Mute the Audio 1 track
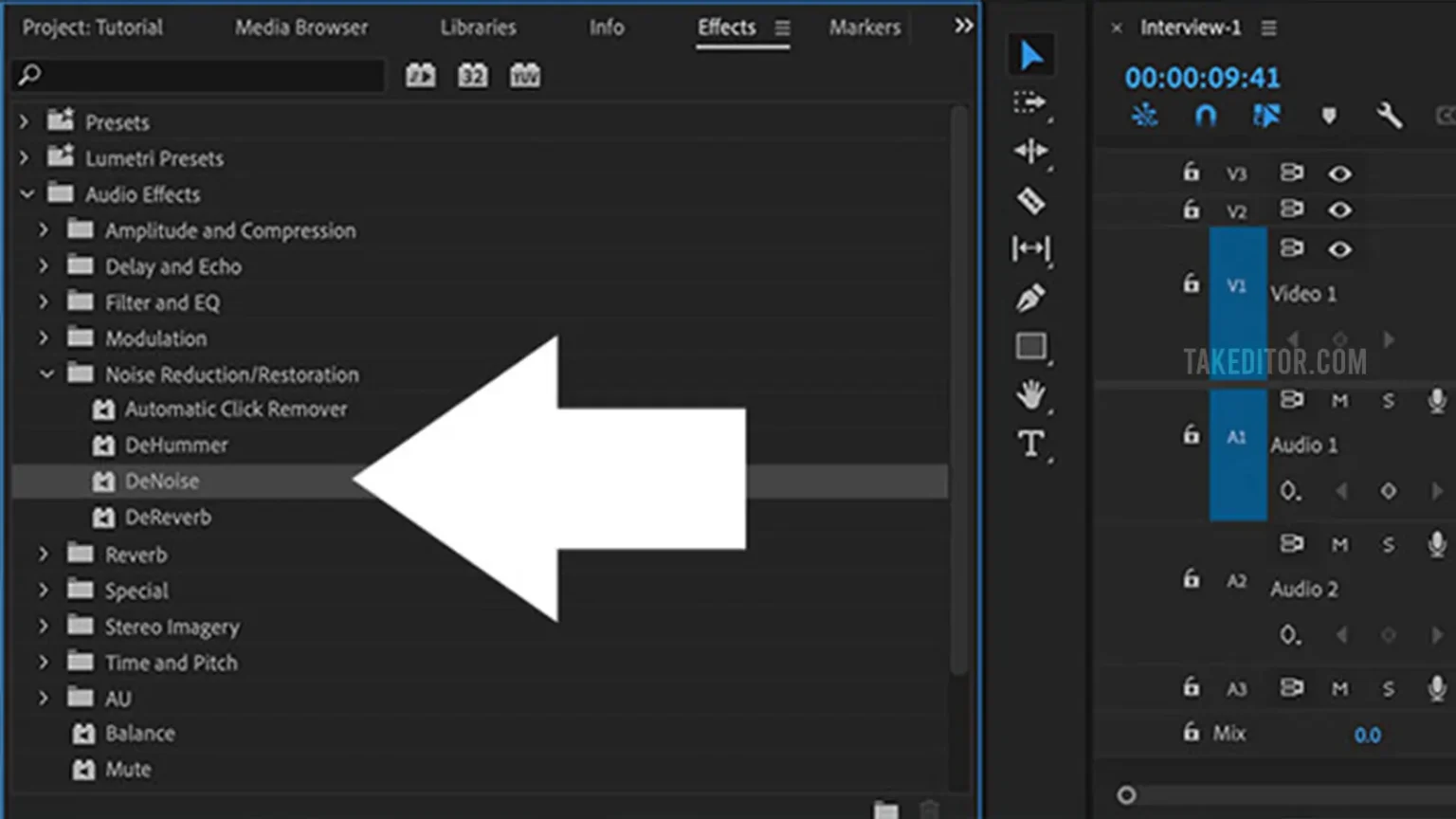Screen dimensions: 1456x819 point(1339,401)
